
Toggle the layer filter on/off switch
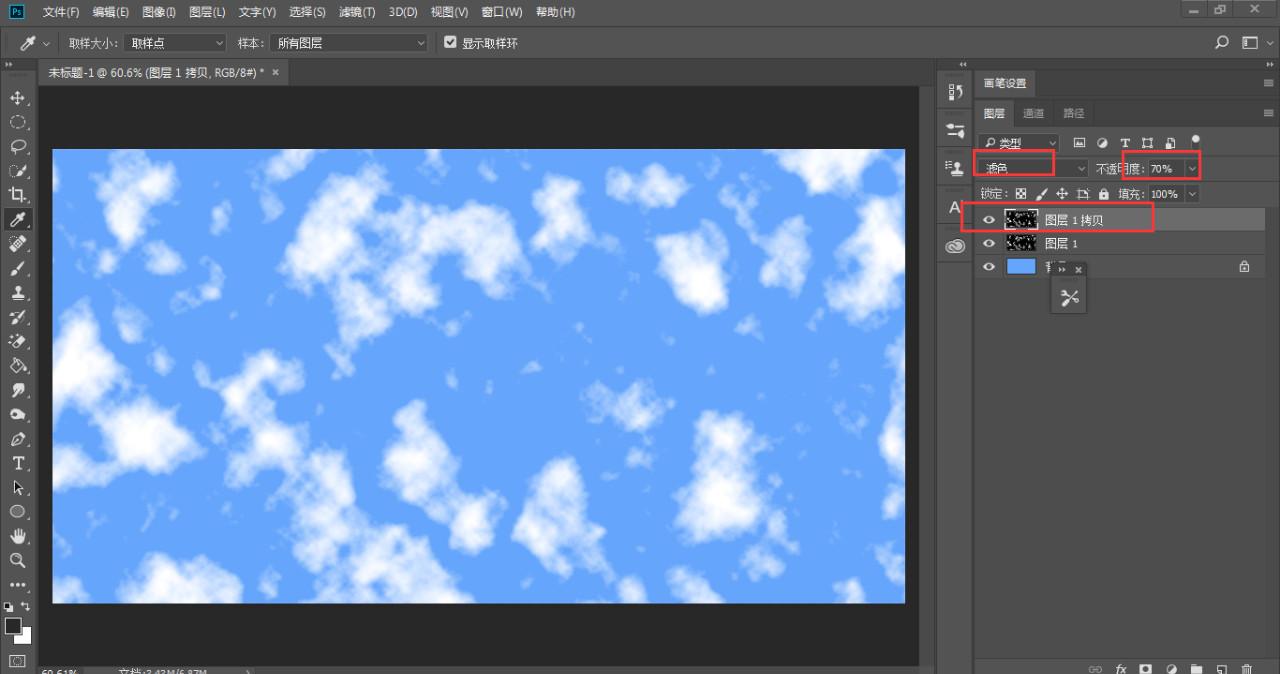pos(1195,142)
